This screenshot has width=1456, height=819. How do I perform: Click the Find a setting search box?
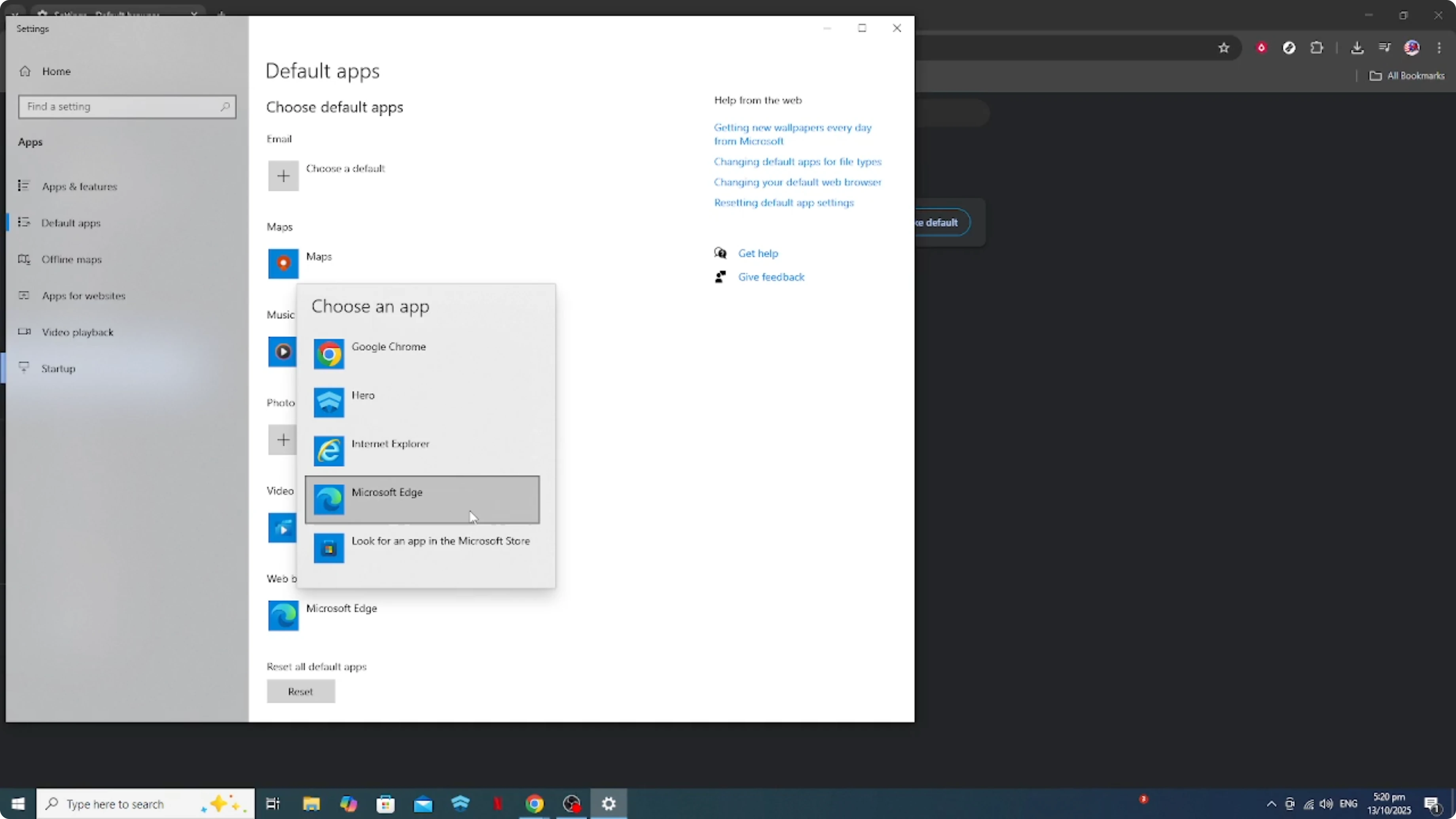point(127,106)
